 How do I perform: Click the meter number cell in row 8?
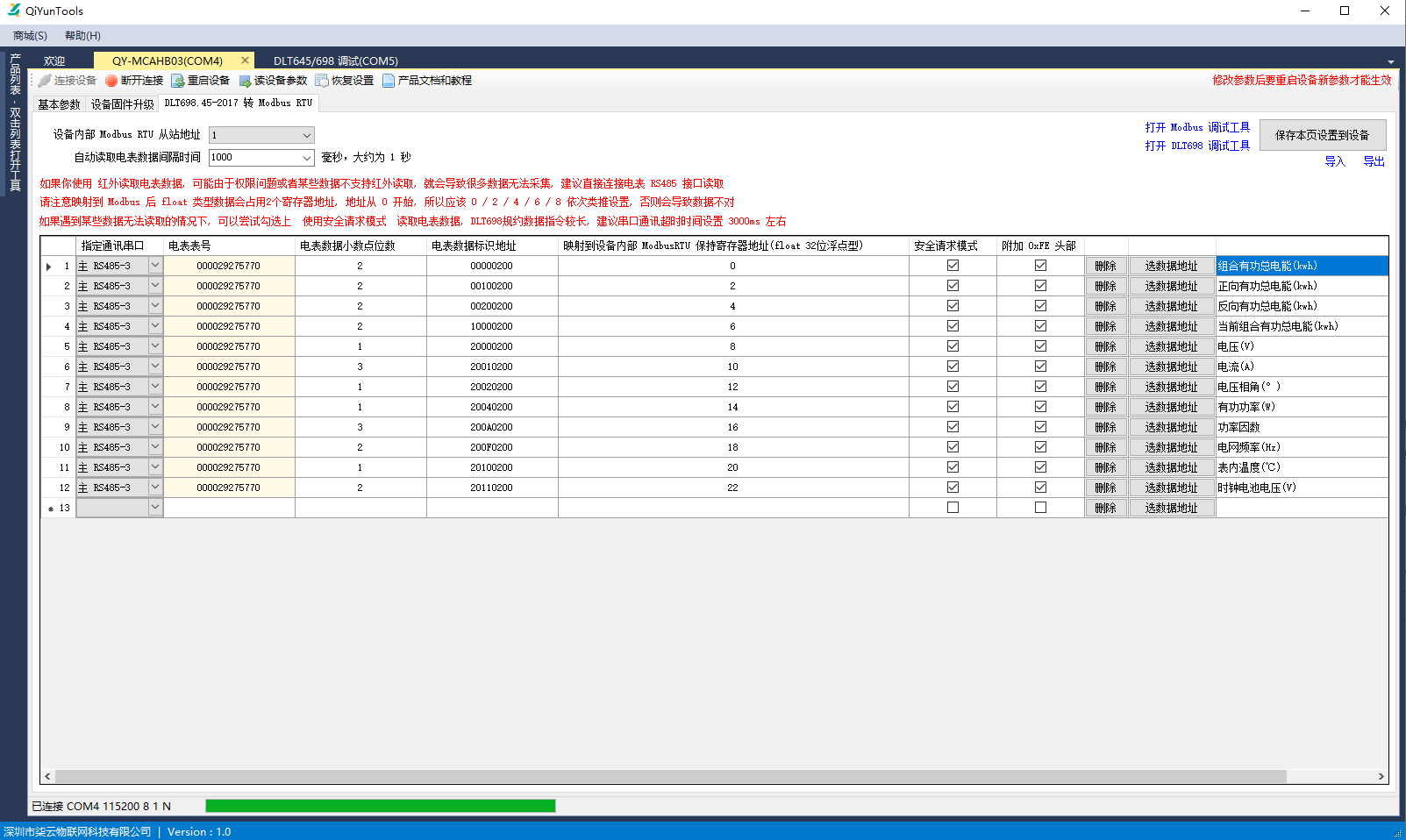(x=229, y=407)
